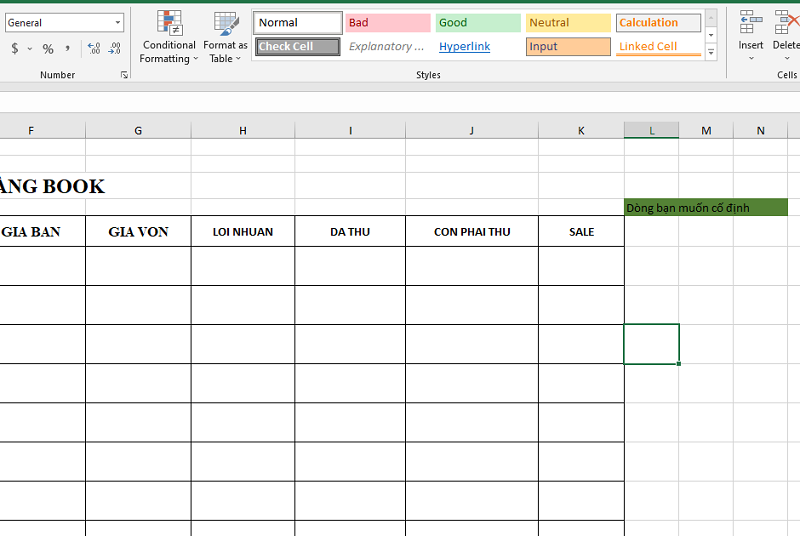The height and width of the screenshot is (536, 800).
Task: Apply the Explanatory text style
Action: pyautogui.click(x=388, y=46)
